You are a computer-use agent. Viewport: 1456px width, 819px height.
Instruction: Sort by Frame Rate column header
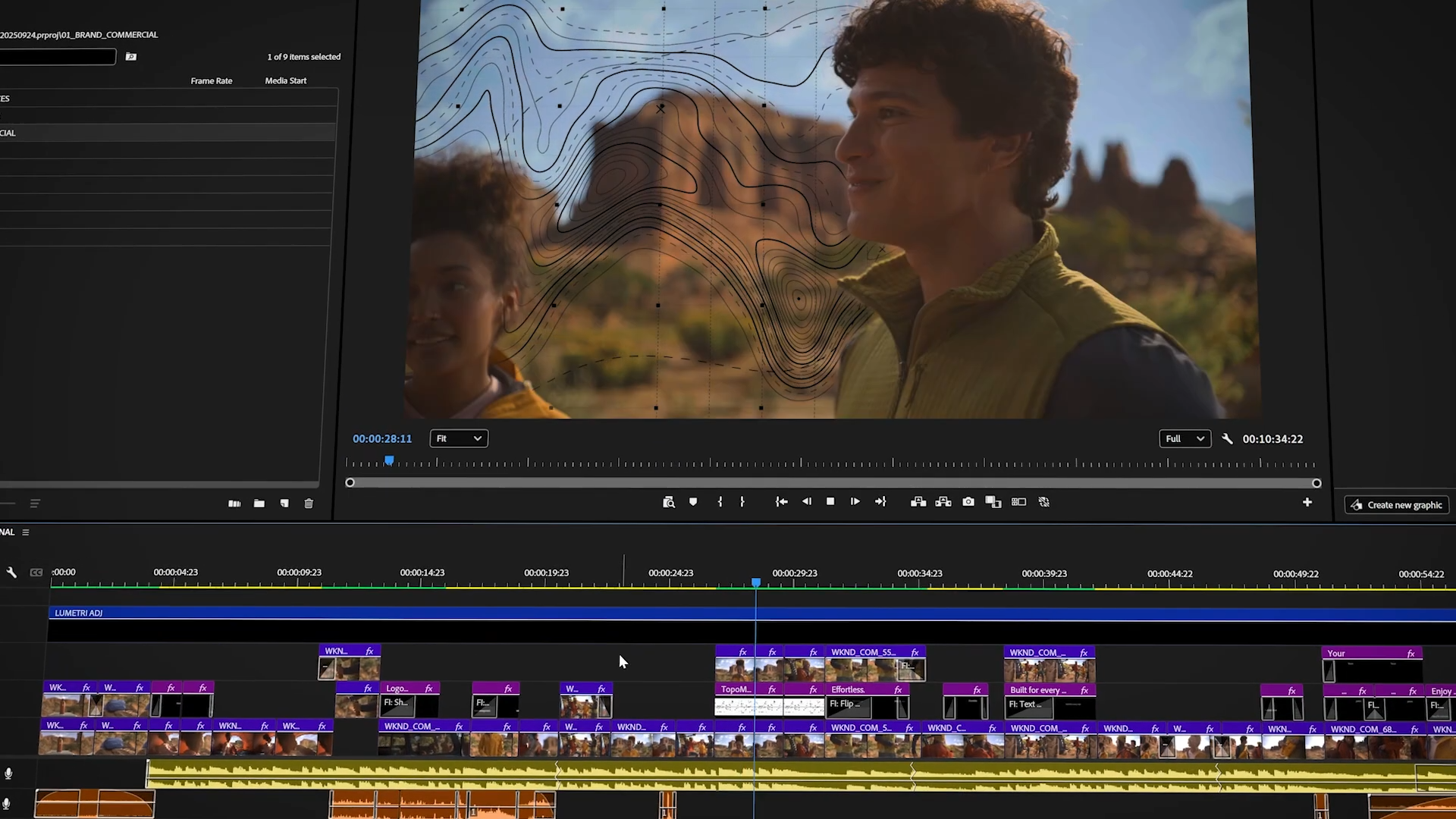pos(212,80)
